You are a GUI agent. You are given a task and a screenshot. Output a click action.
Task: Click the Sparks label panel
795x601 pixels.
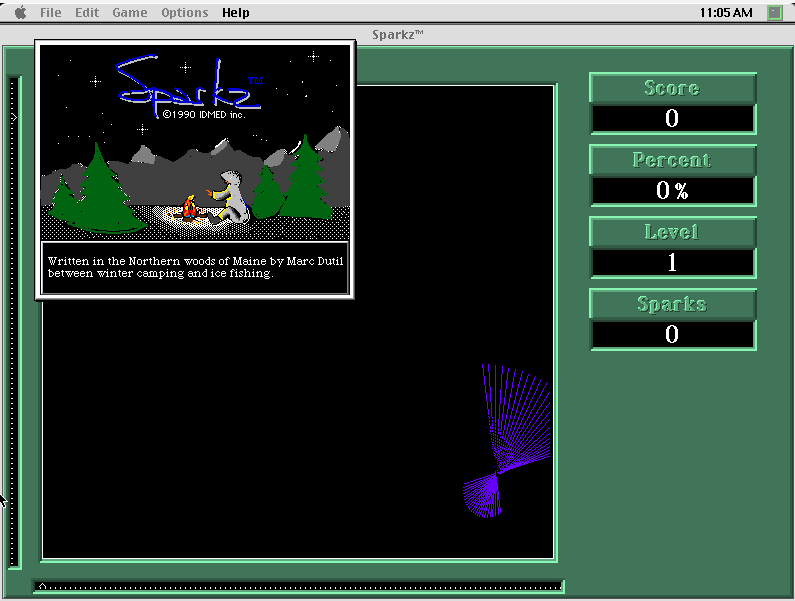click(672, 304)
